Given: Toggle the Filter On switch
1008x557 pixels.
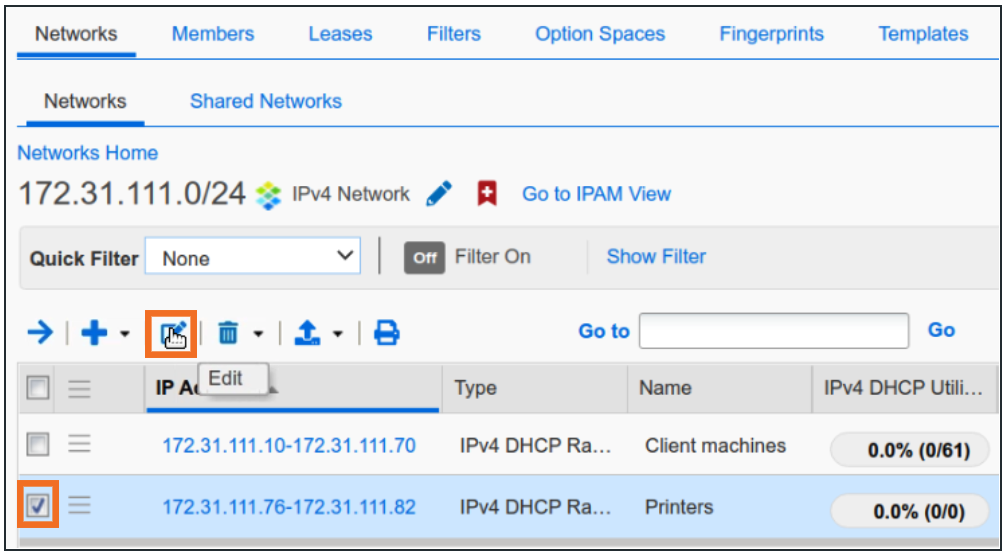Looking at the screenshot, I should pyautogui.click(x=424, y=257).
